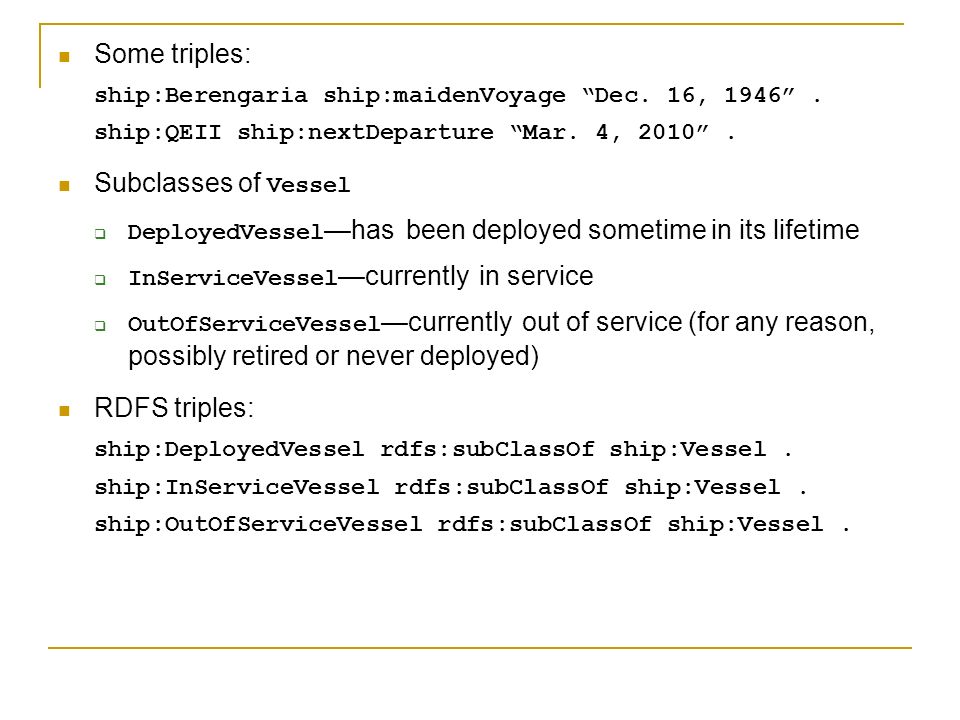Click the date literal "Mar. 4, 2010"
The height and width of the screenshot is (720, 960).
(x=610, y=132)
